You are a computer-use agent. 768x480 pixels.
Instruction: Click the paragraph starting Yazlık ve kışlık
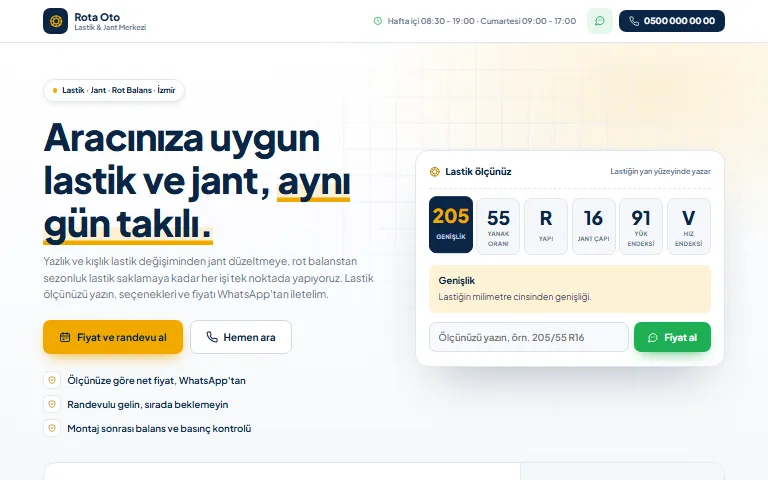(209, 278)
